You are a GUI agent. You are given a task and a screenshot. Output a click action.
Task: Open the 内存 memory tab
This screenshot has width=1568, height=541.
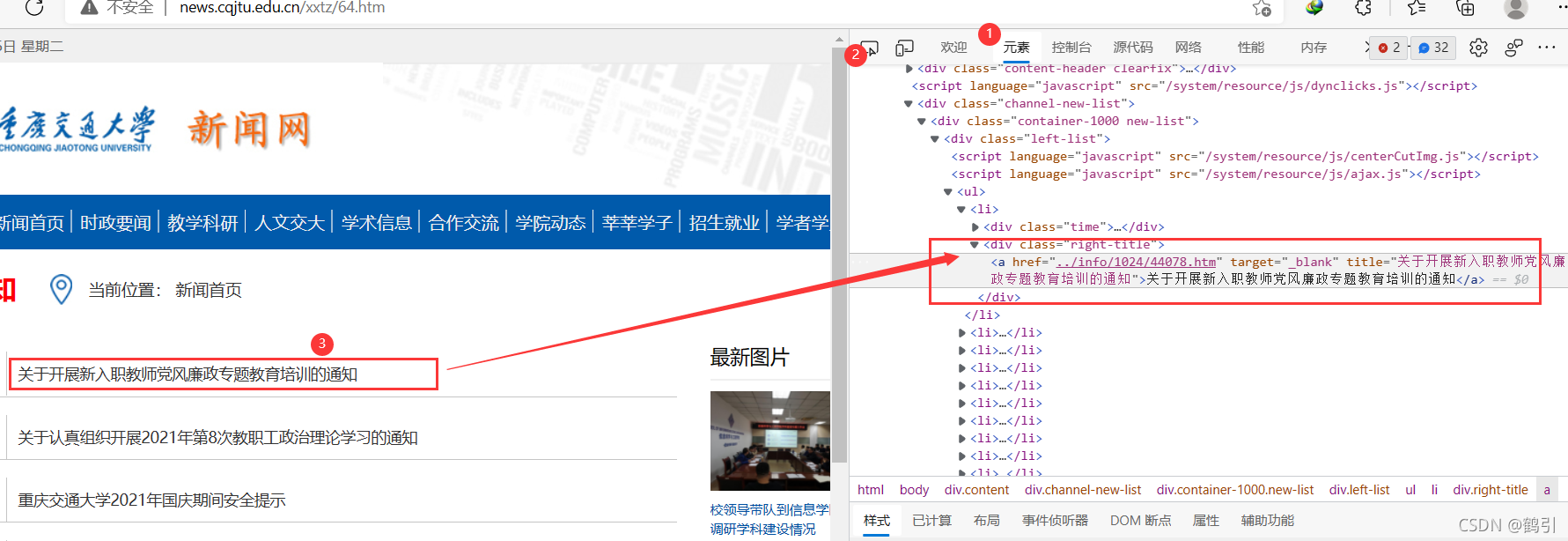tap(1314, 48)
